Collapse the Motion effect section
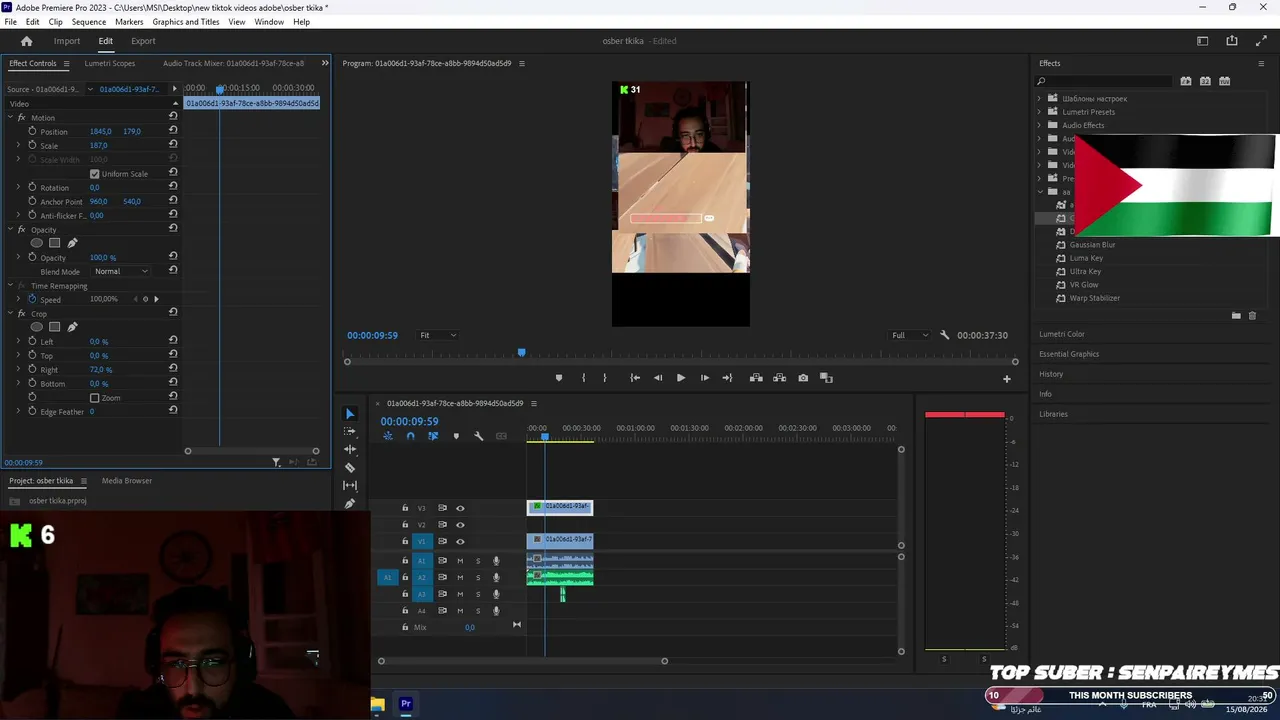This screenshot has width=1280, height=720. tap(10, 117)
